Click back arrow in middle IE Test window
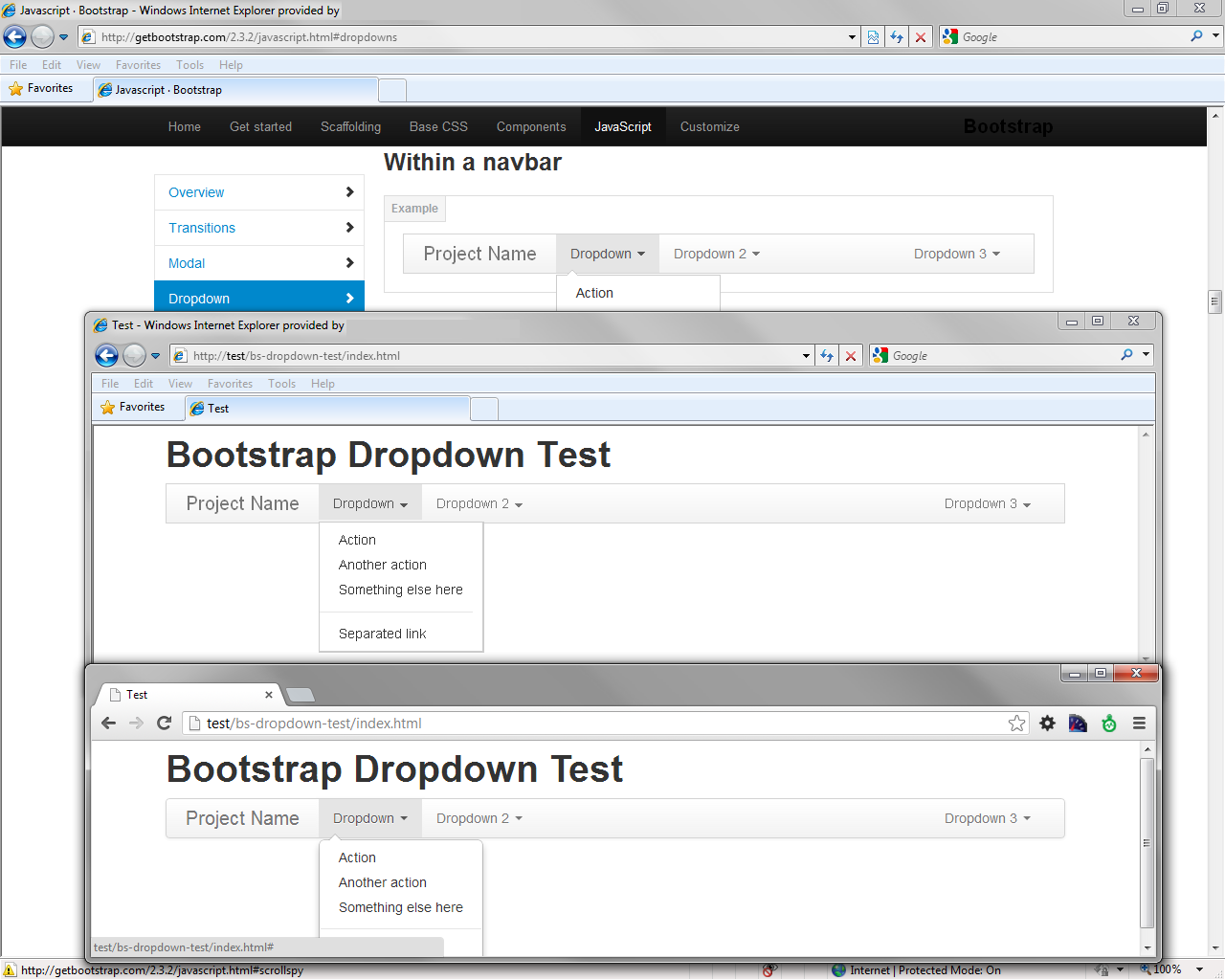 coord(106,356)
